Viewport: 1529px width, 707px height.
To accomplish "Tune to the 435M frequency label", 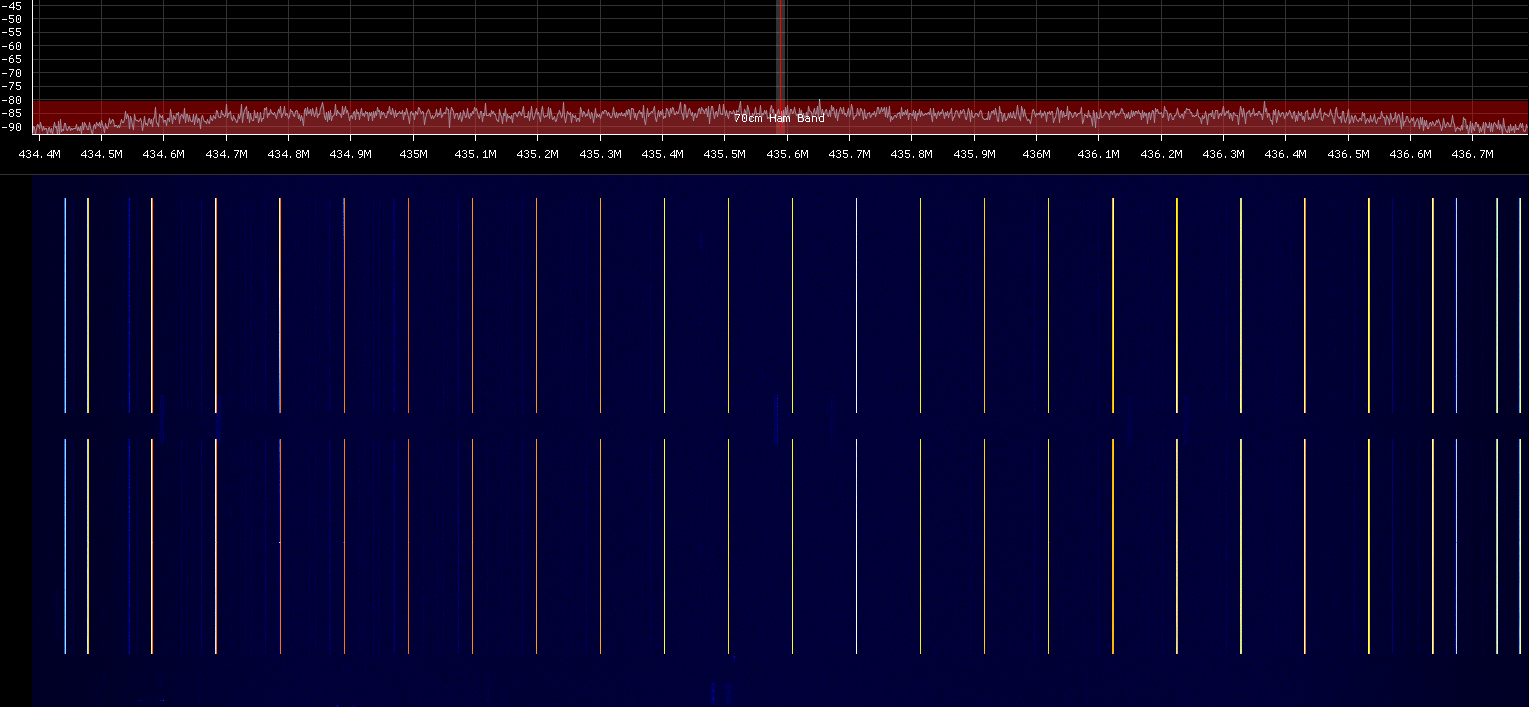I will pos(414,155).
